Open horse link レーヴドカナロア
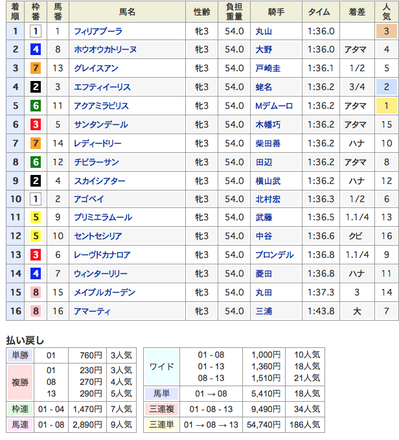The image size is (399, 440). [102, 255]
